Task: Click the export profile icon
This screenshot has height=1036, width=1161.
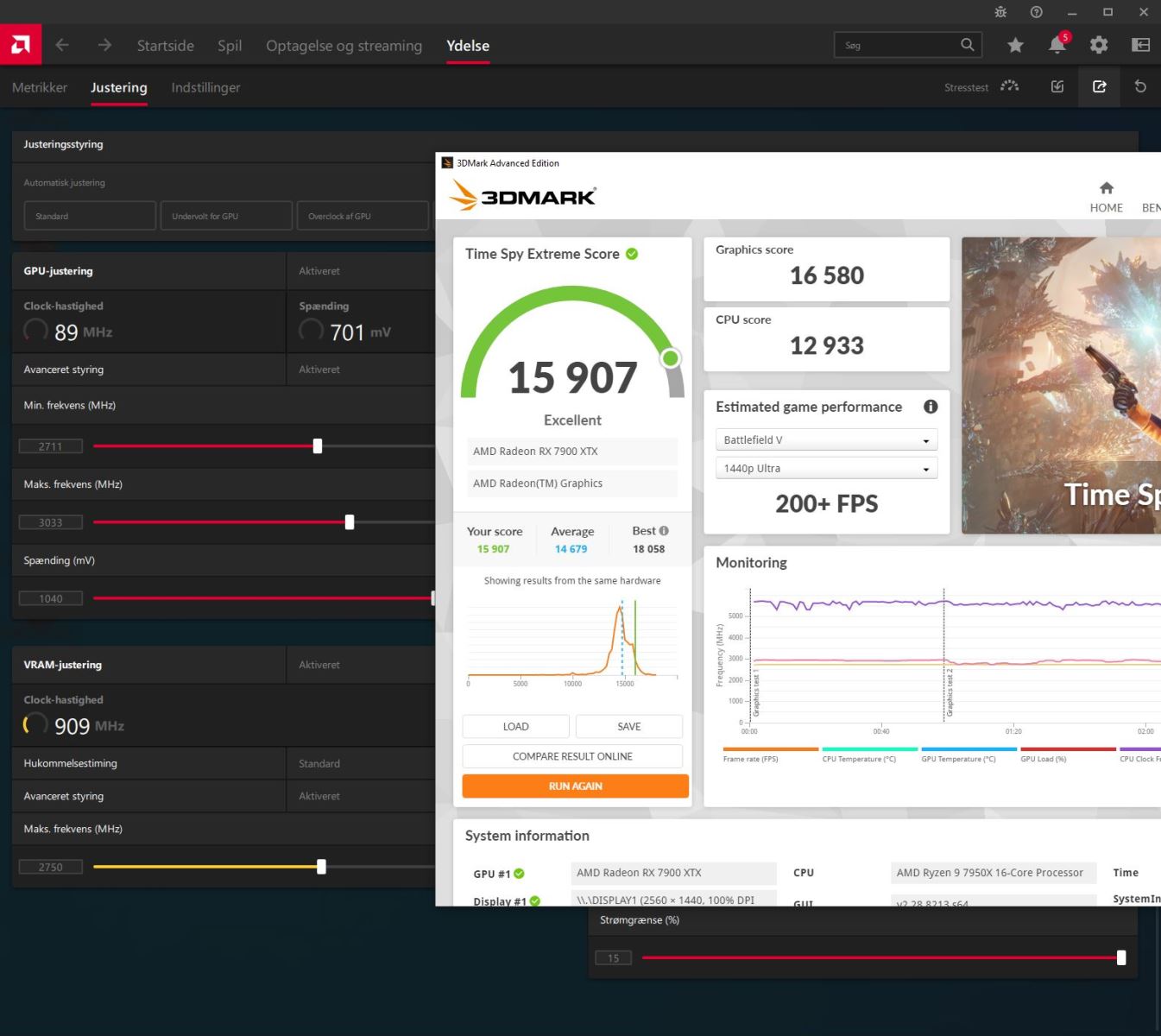Action: [x=1099, y=86]
